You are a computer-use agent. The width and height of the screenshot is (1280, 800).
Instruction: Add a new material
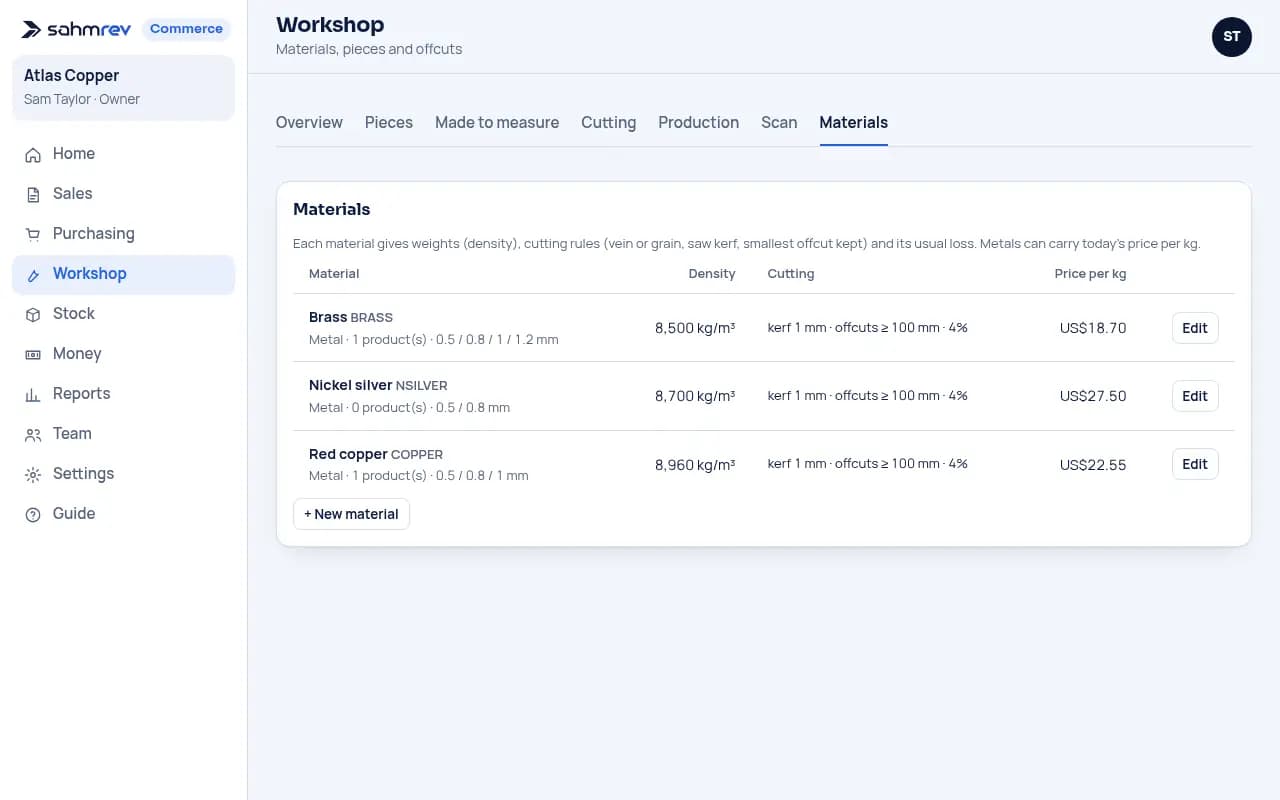351,514
